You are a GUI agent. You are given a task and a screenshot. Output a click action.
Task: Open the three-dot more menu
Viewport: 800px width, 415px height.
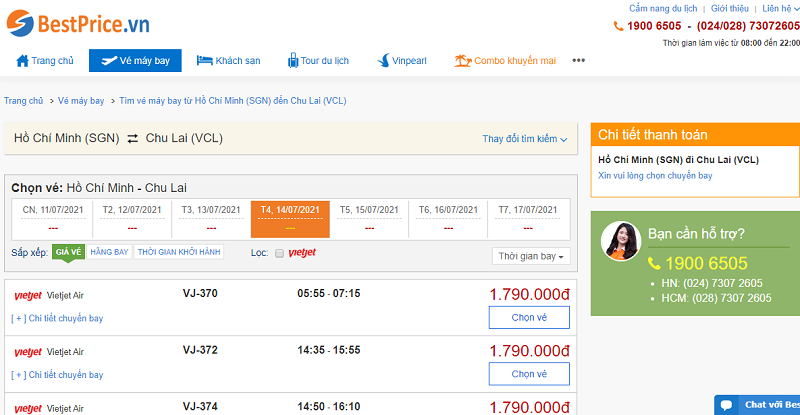coord(579,60)
